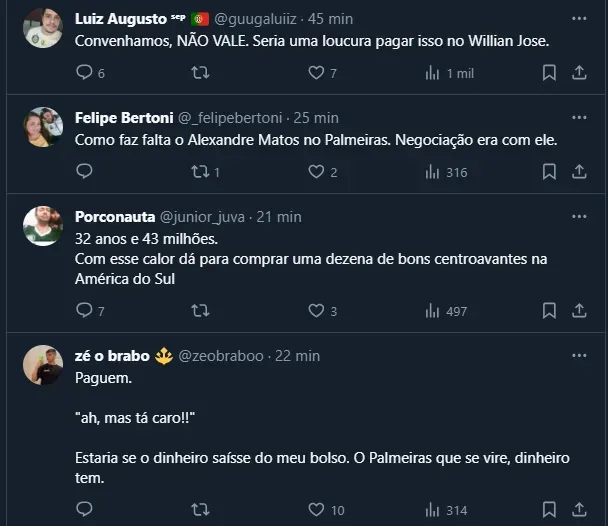View analytics for Felipe Bertoni's tweet
The height and width of the screenshot is (526, 608).
pyautogui.click(x=433, y=172)
